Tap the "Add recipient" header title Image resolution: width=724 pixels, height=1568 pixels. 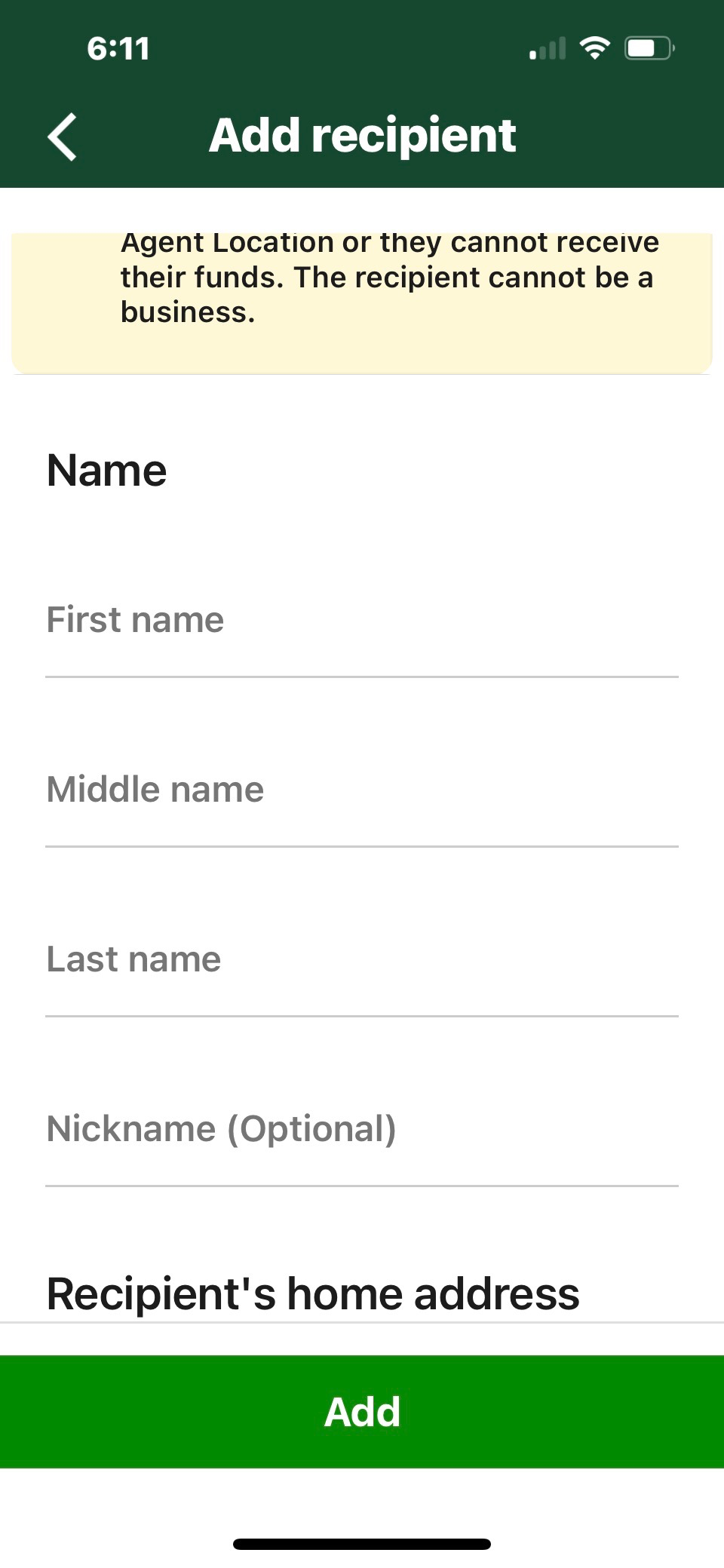pos(362,136)
